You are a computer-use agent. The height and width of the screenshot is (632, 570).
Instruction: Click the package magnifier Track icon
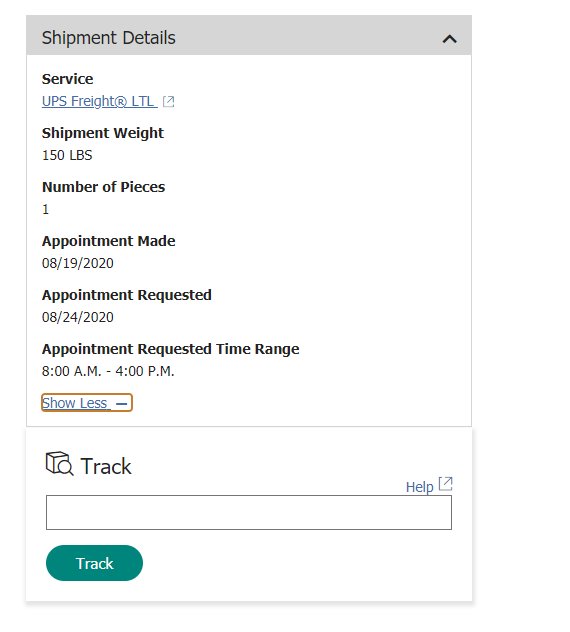pyautogui.click(x=60, y=464)
